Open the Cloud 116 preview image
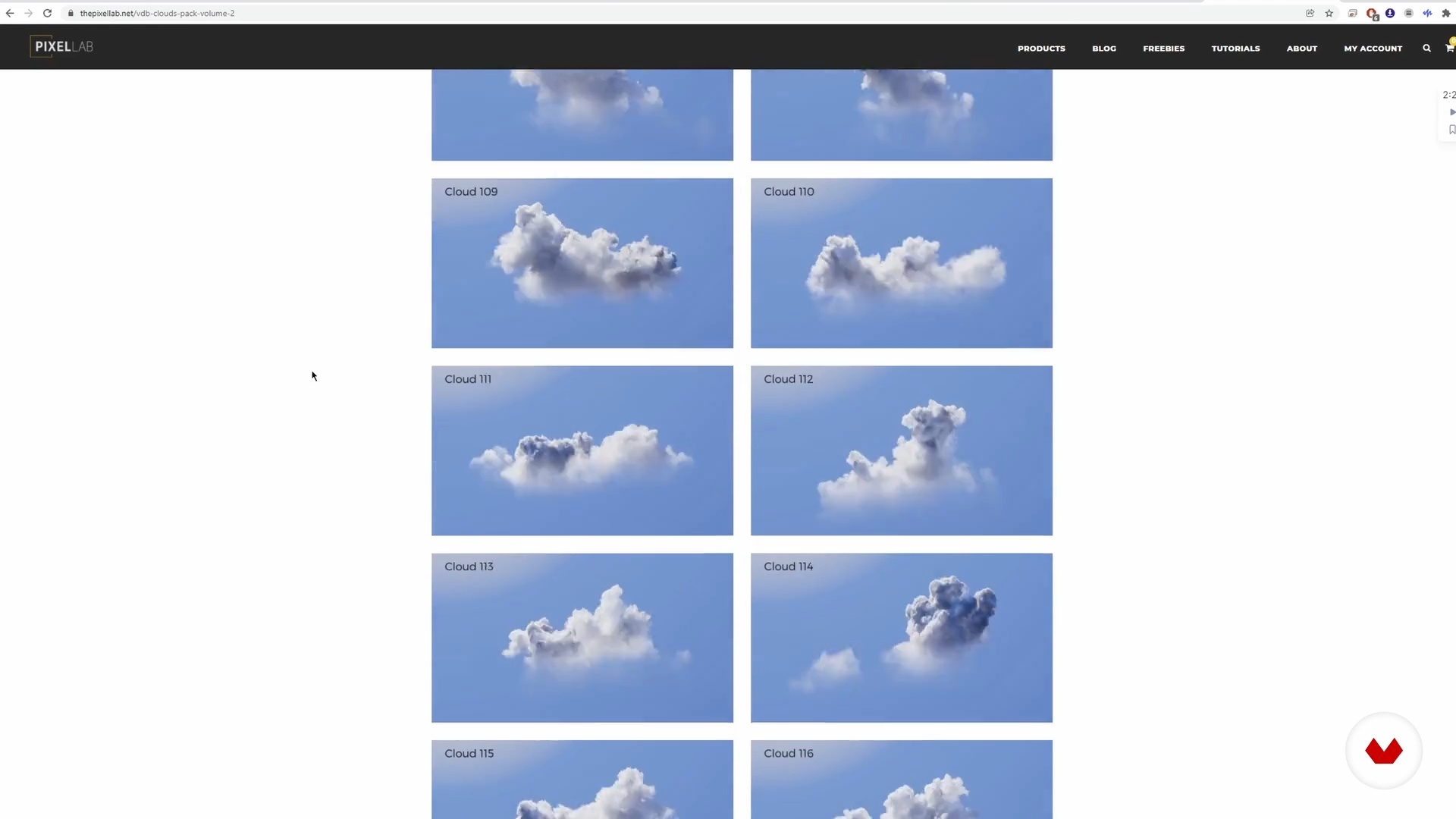Viewport: 1456px width, 819px height. 902,780
